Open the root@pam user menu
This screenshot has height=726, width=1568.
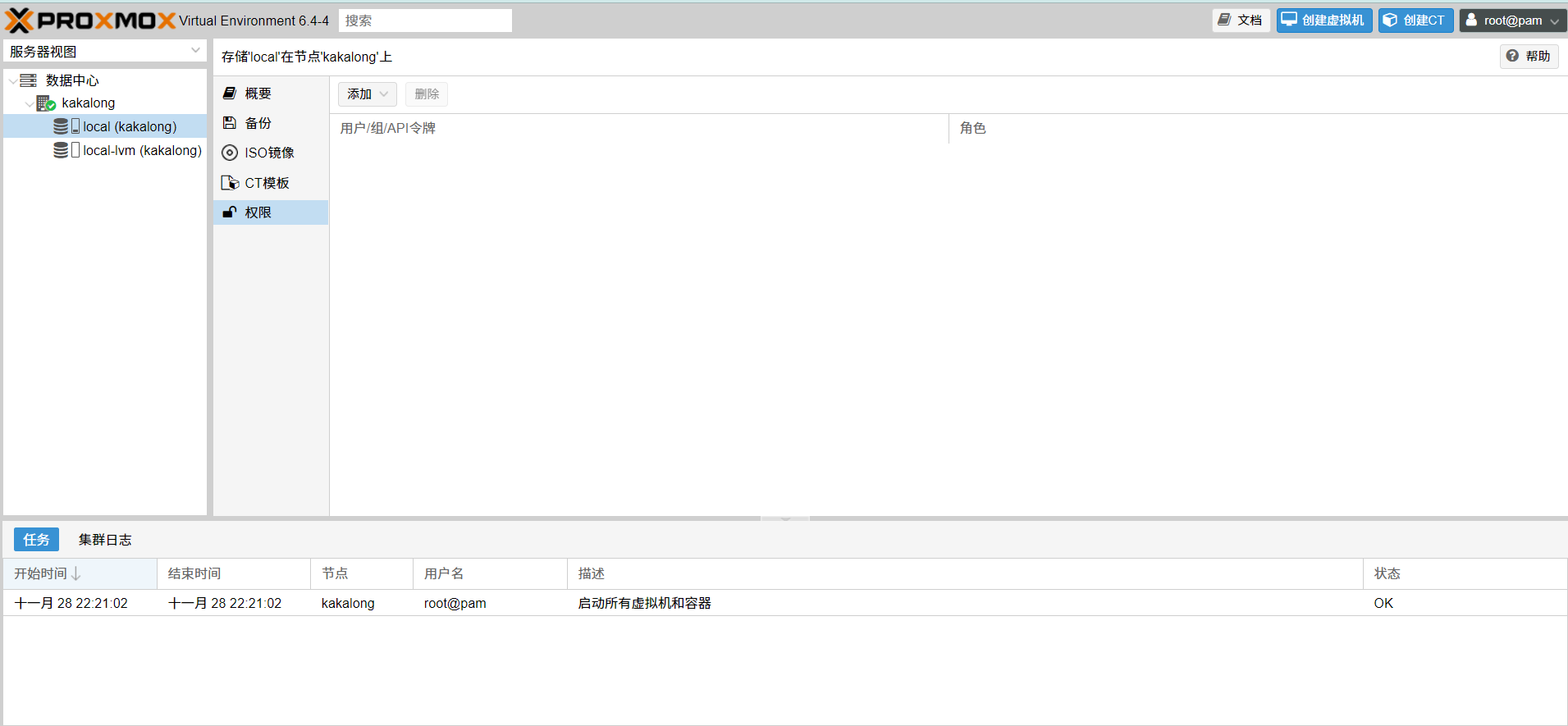click(x=1512, y=21)
